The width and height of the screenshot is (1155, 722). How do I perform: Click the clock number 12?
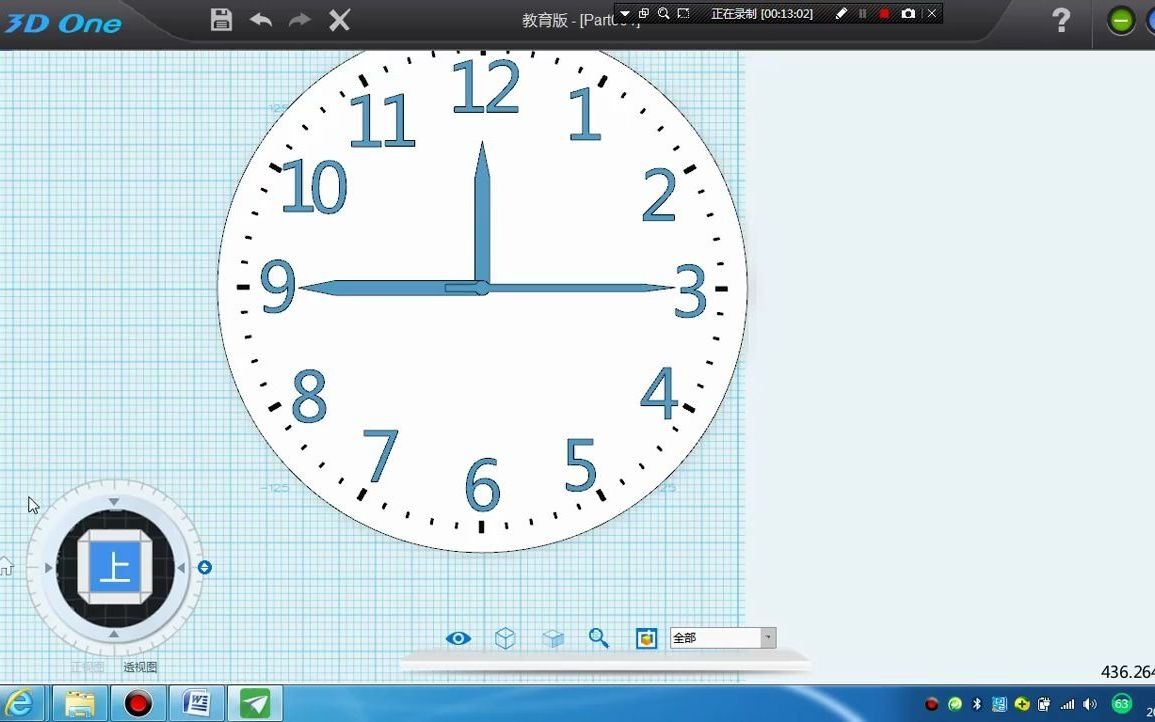(486, 87)
